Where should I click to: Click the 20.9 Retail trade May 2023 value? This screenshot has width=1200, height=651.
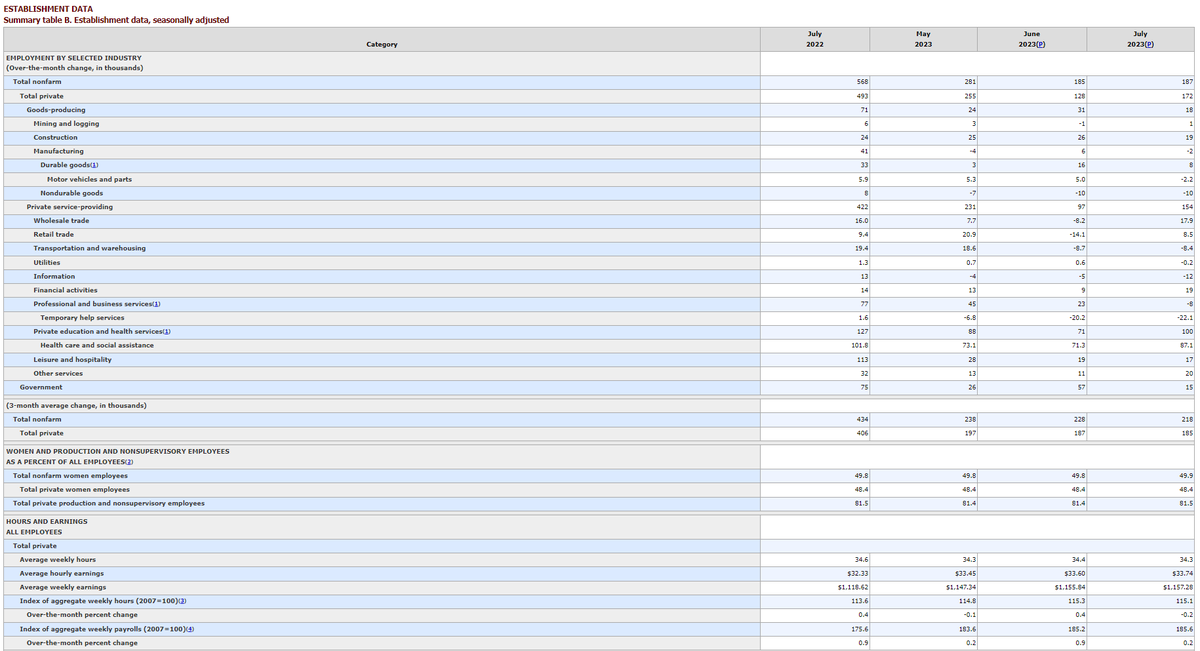[969, 235]
